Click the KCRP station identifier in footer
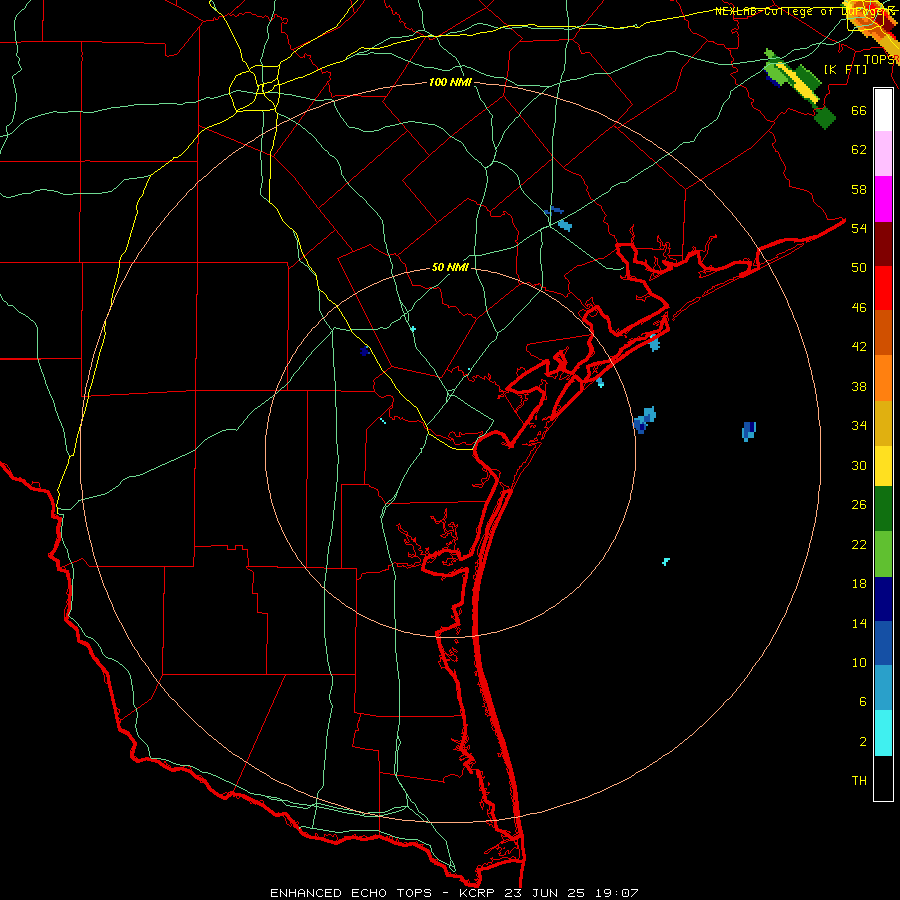Viewport: 900px width, 900px height. [478, 893]
